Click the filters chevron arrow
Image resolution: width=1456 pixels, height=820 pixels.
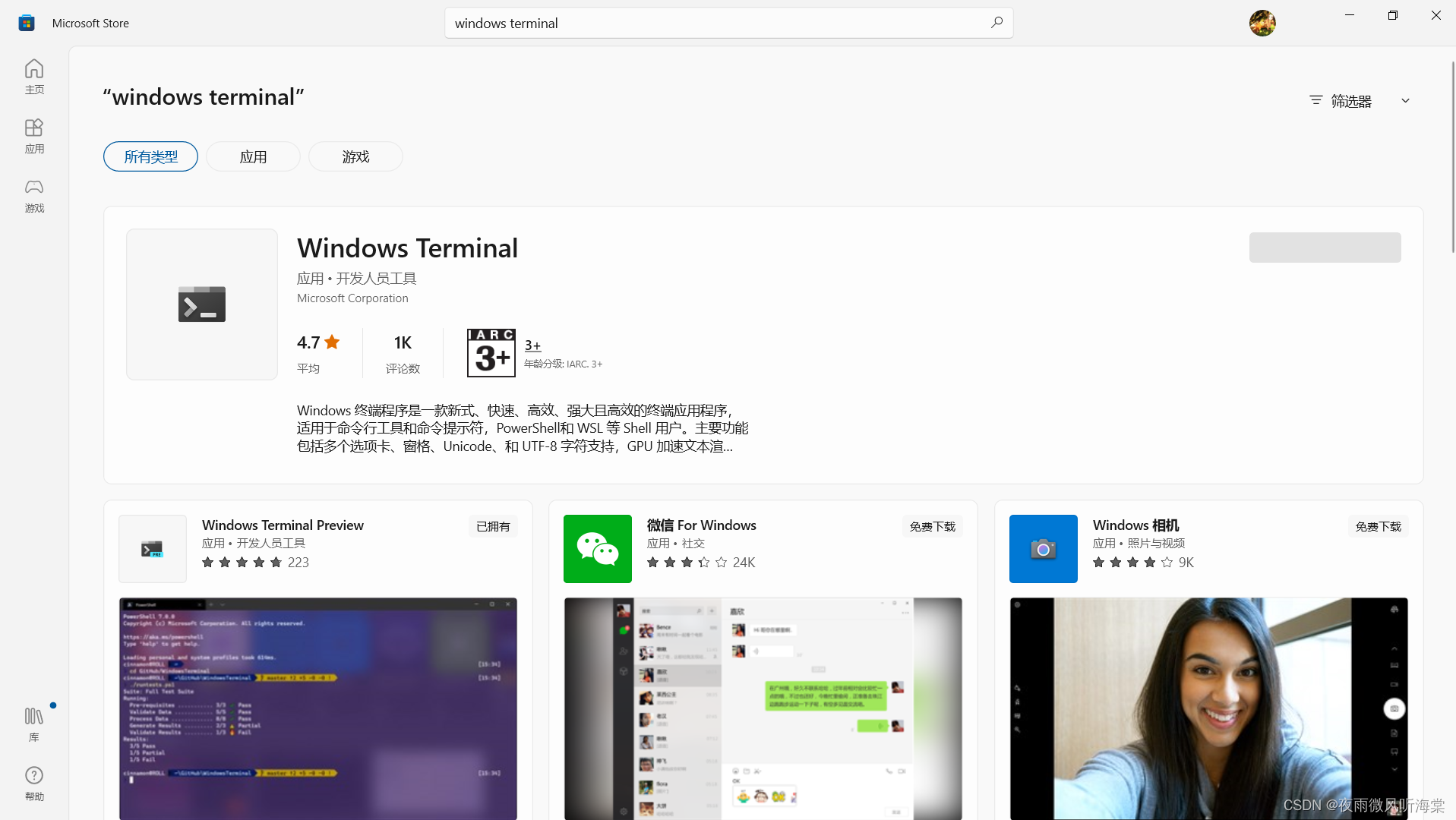(1405, 101)
